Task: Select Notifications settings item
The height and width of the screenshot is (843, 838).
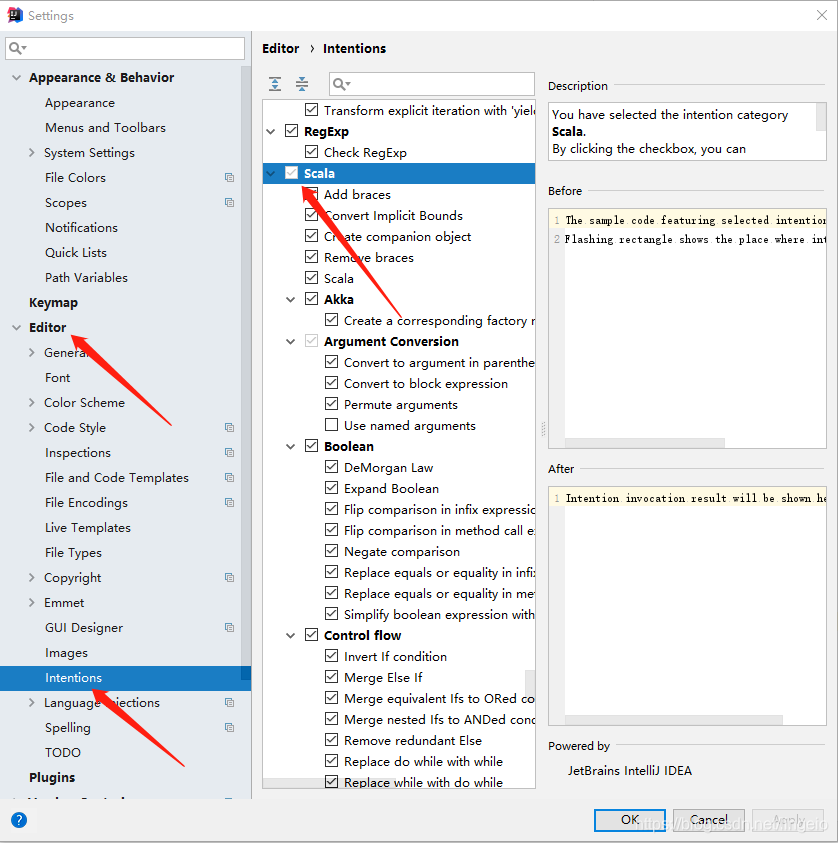Action: pos(81,227)
